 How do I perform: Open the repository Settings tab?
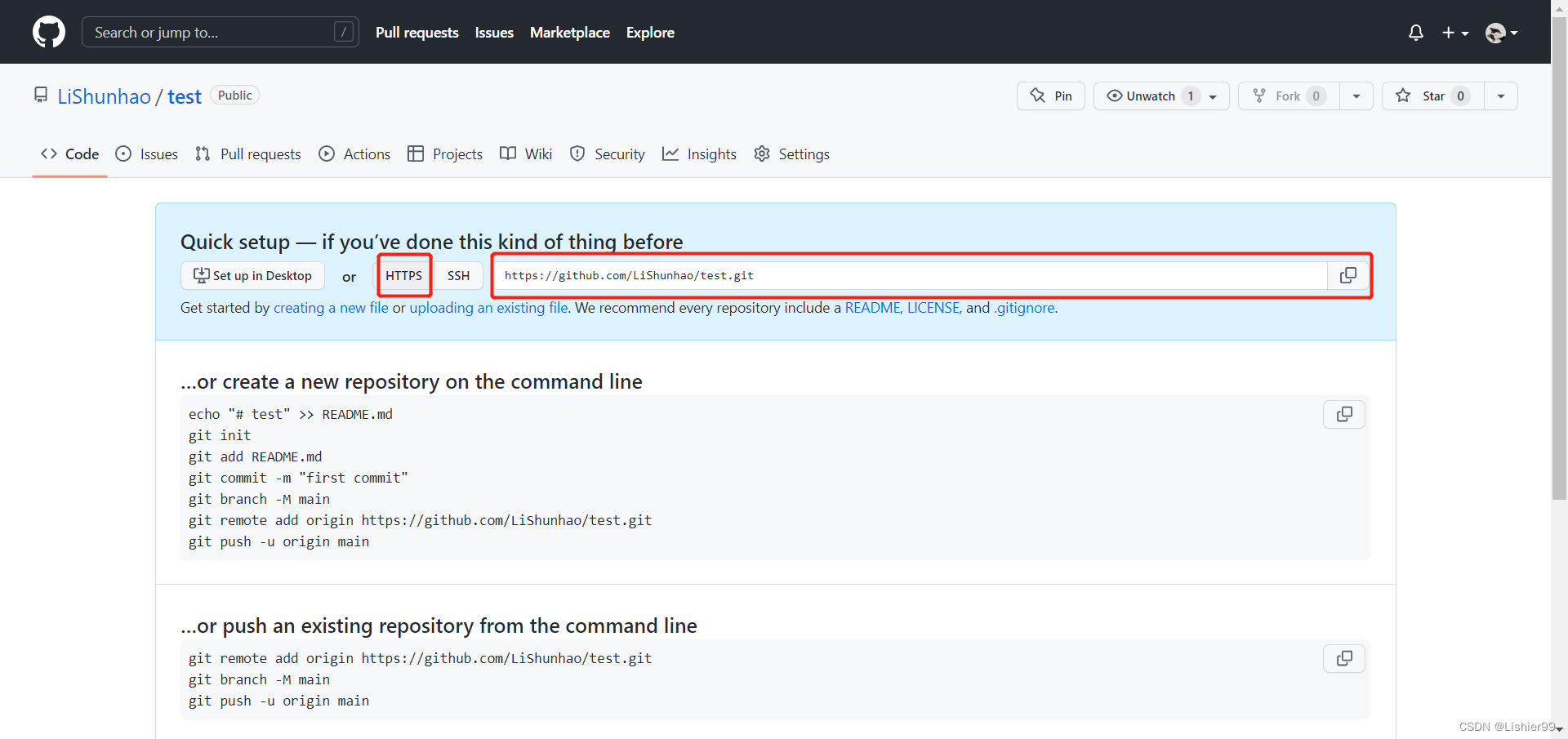click(x=791, y=154)
